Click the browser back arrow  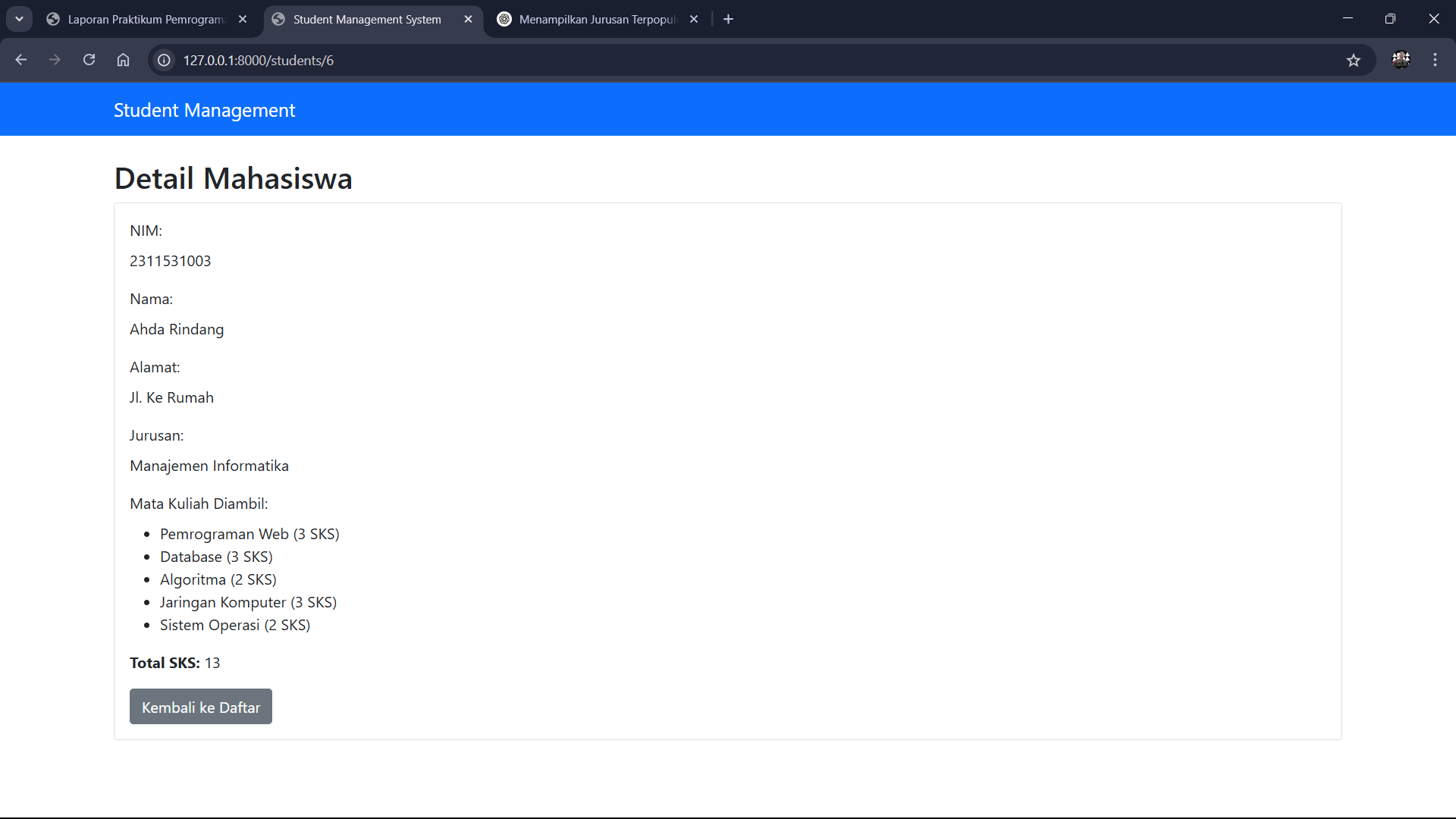(20, 60)
